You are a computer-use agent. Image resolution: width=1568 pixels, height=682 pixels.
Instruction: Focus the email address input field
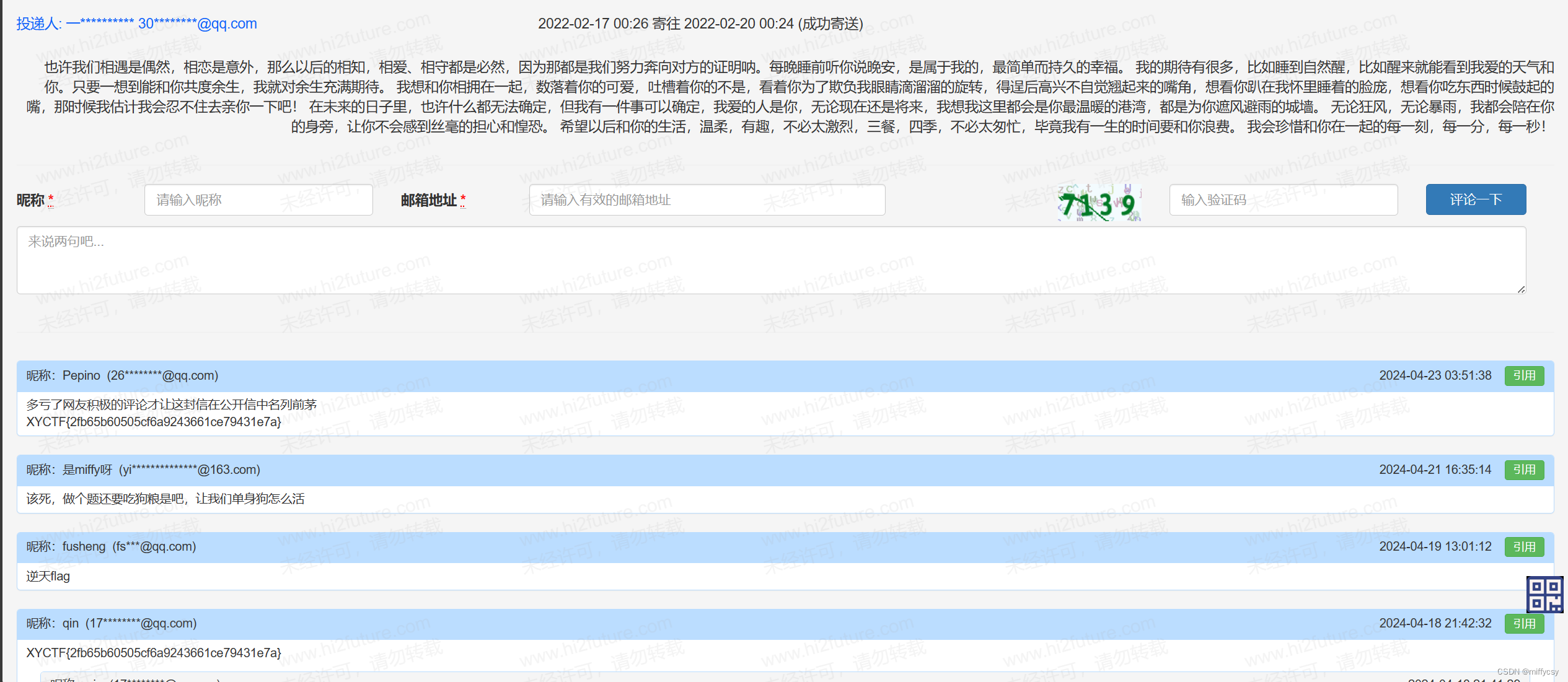(x=707, y=200)
